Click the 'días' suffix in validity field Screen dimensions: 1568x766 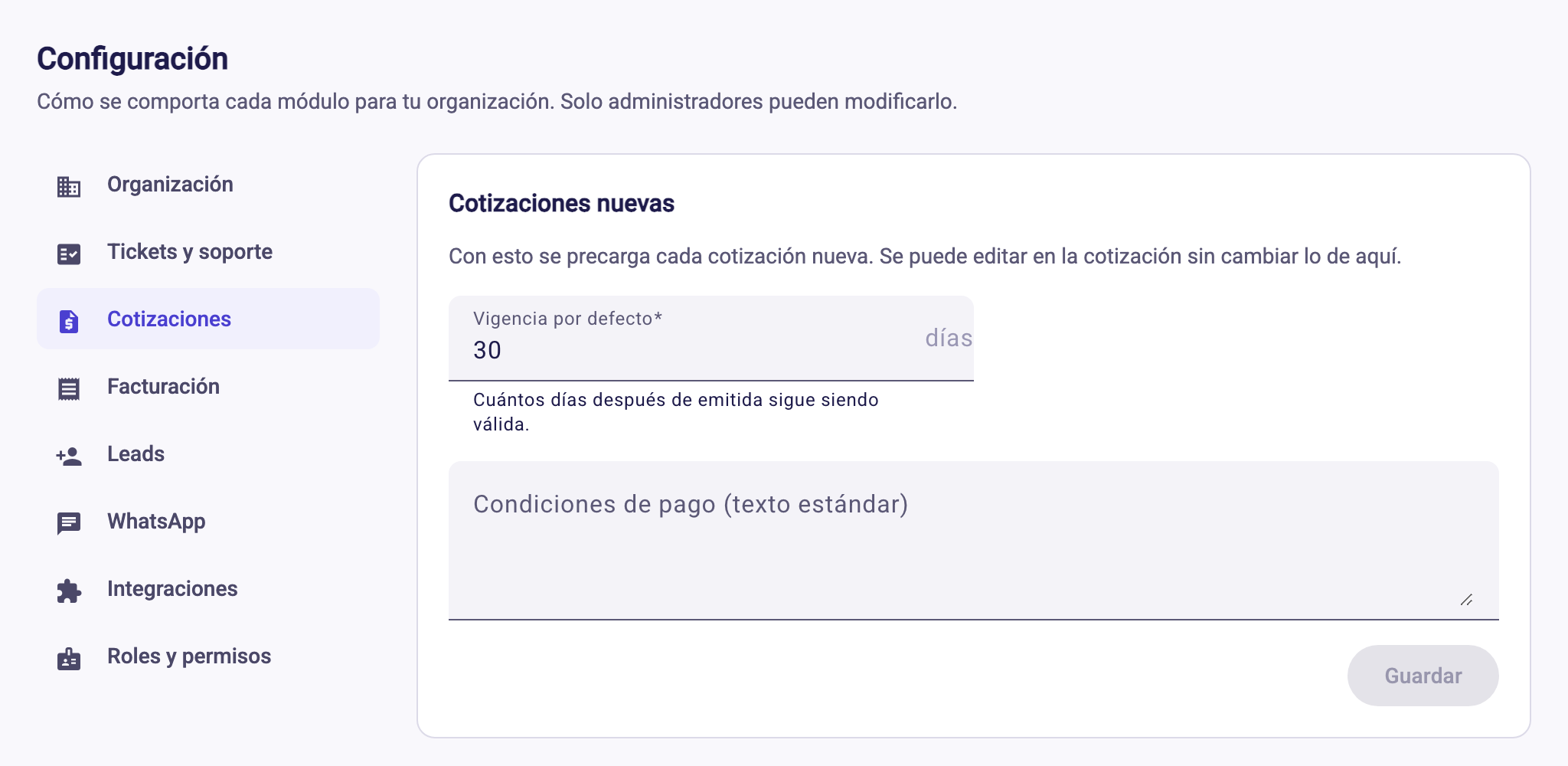(949, 338)
